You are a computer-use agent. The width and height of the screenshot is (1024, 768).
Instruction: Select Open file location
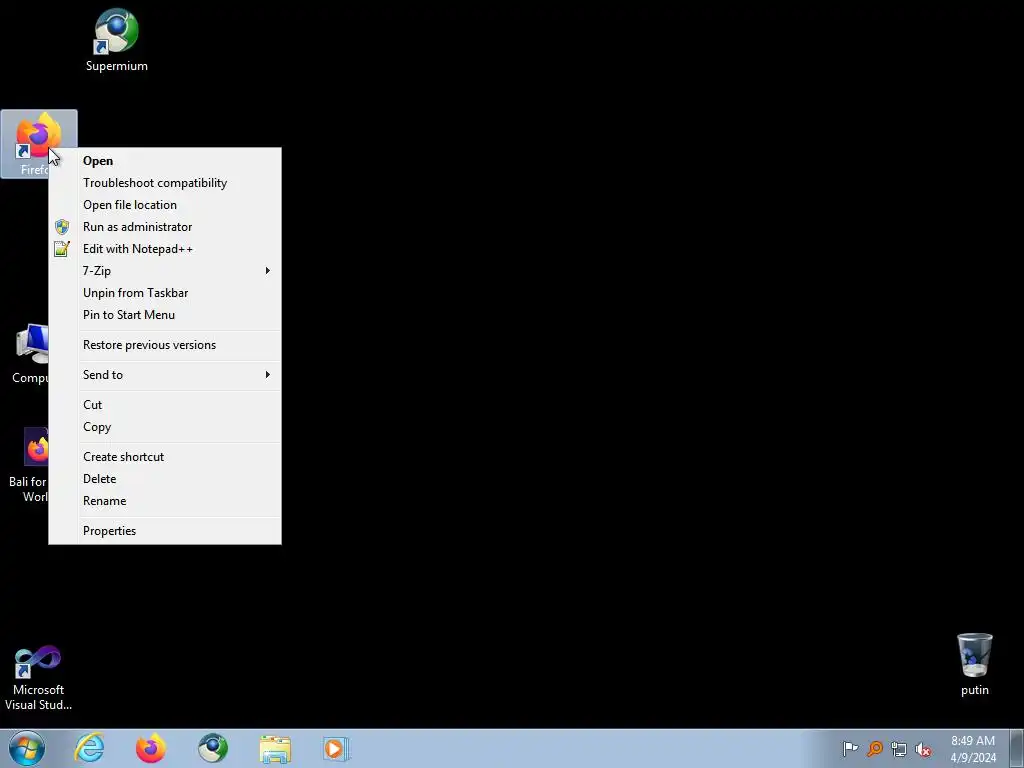[165, 205]
